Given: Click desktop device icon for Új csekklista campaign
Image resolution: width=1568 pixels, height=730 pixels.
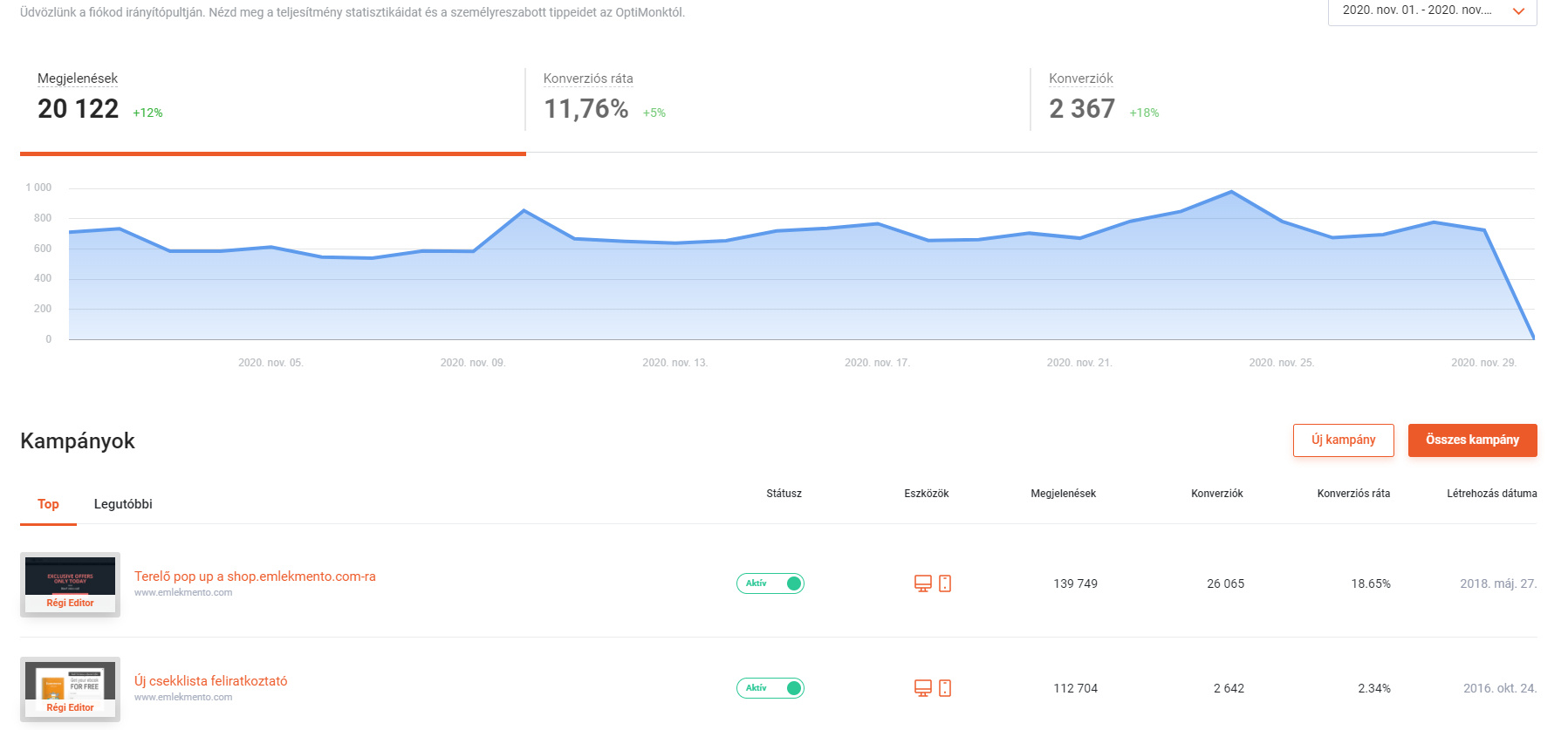Looking at the screenshot, I should (922, 688).
